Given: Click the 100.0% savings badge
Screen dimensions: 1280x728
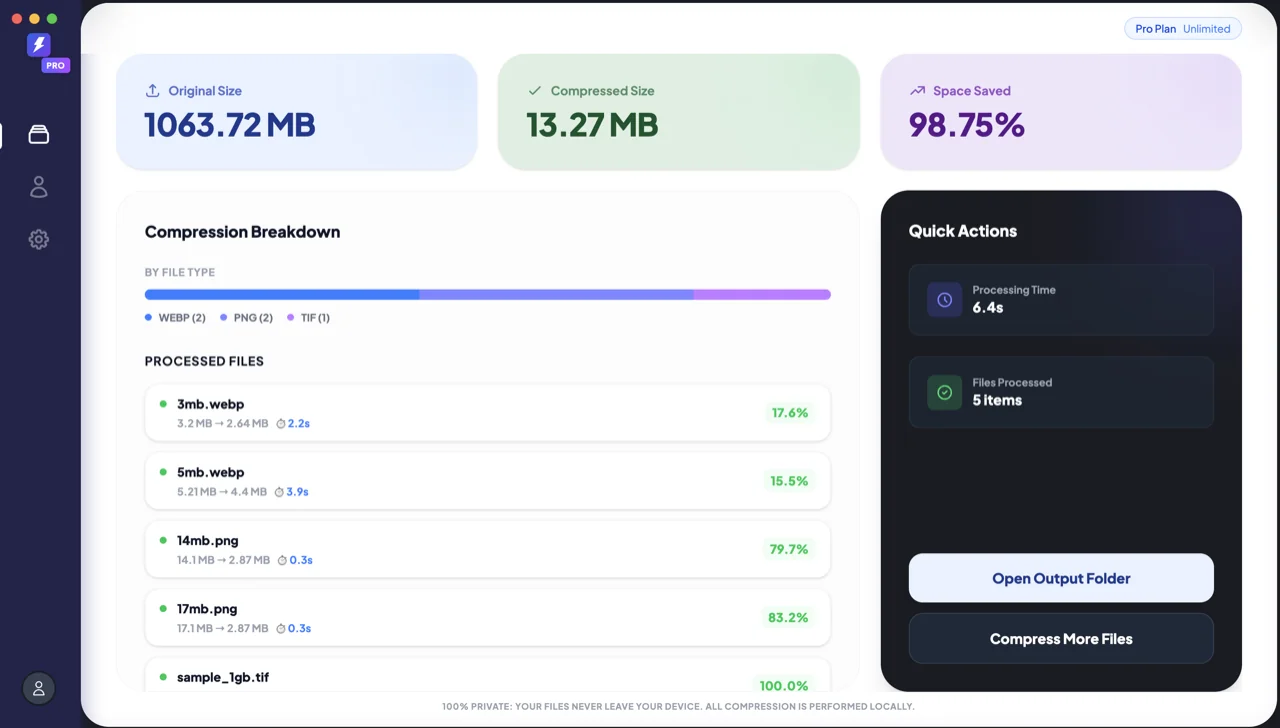Looking at the screenshot, I should (784, 685).
